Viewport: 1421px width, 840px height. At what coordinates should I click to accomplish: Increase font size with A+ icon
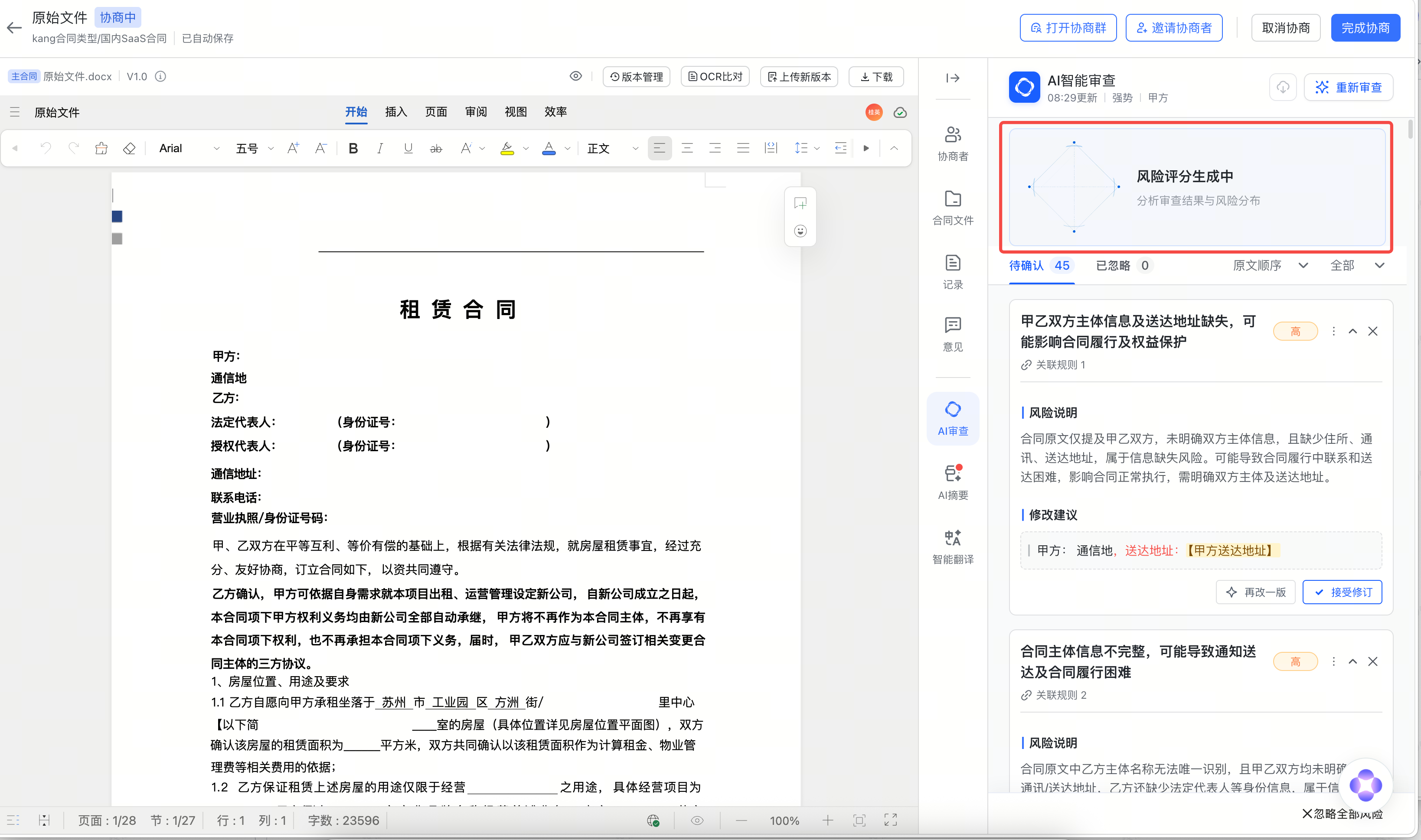pos(293,148)
